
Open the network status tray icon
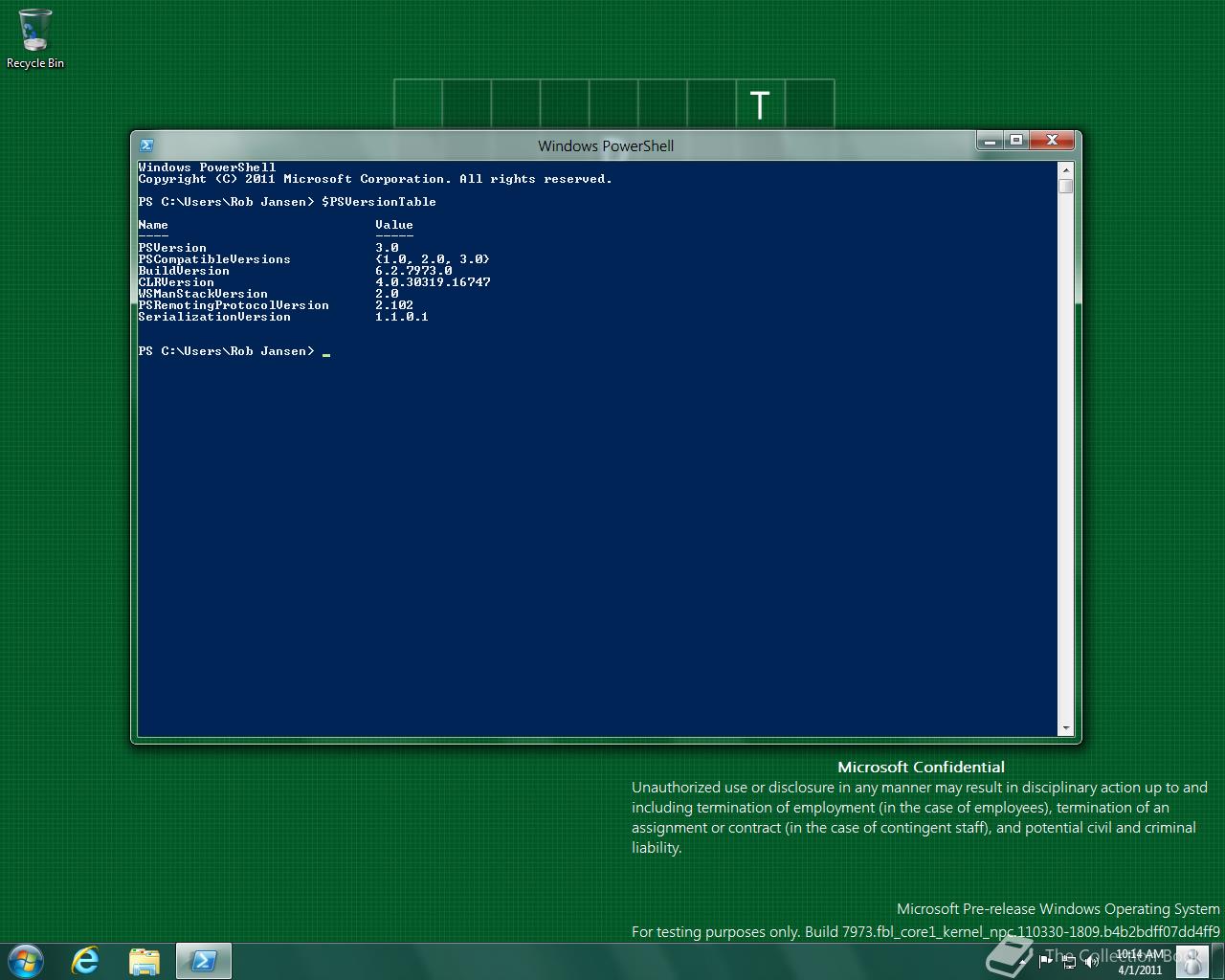pyautogui.click(x=1068, y=962)
